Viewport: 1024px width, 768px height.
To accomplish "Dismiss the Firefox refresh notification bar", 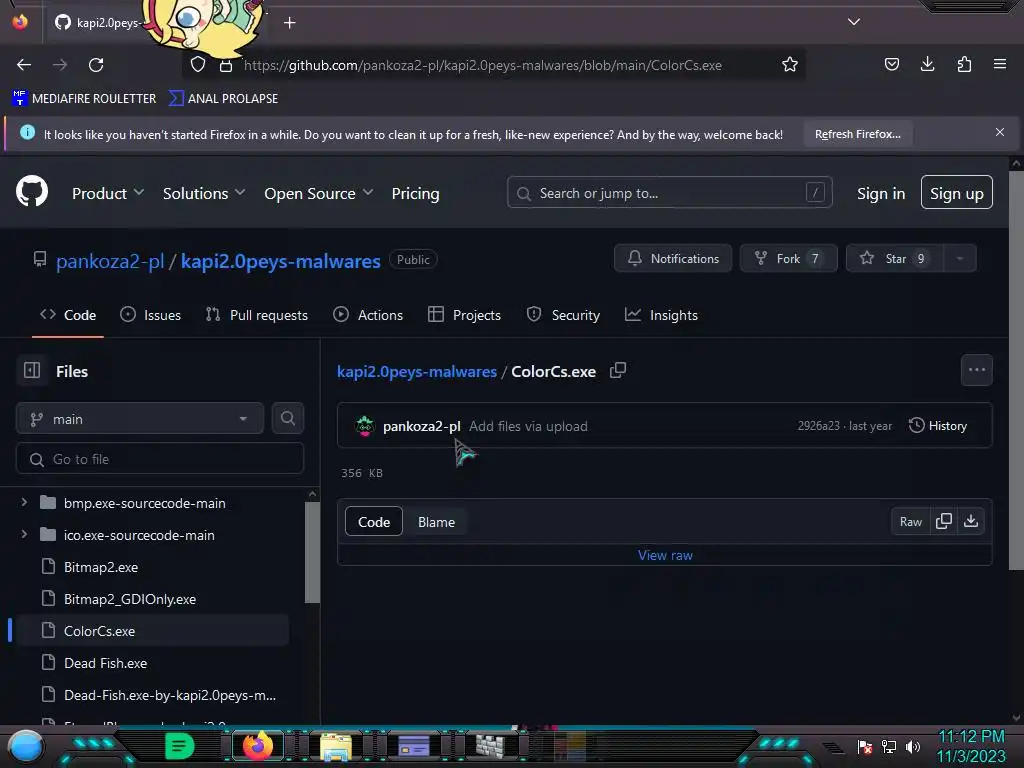I will pos(999,133).
